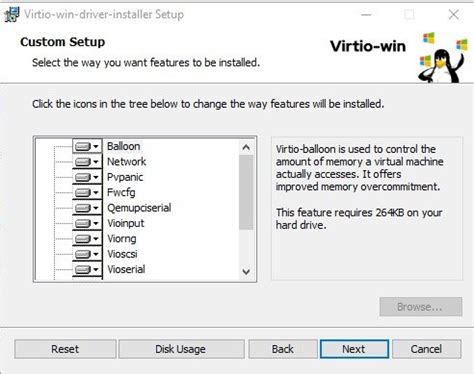Open the Disk Usage dialog
Image resolution: width=474 pixels, height=374 pixels.
click(x=181, y=349)
